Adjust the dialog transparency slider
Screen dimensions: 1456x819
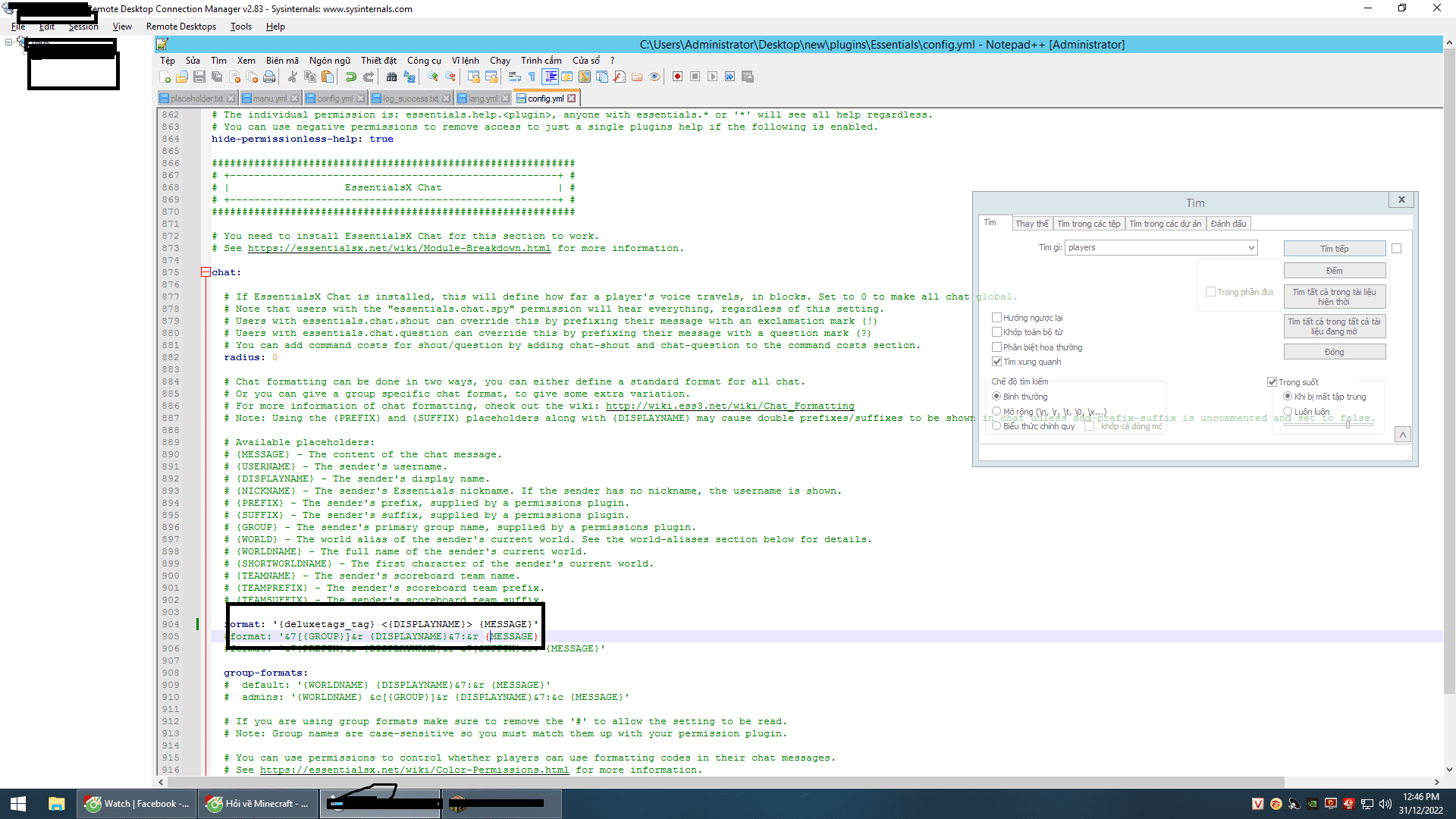coord(1348,425)
